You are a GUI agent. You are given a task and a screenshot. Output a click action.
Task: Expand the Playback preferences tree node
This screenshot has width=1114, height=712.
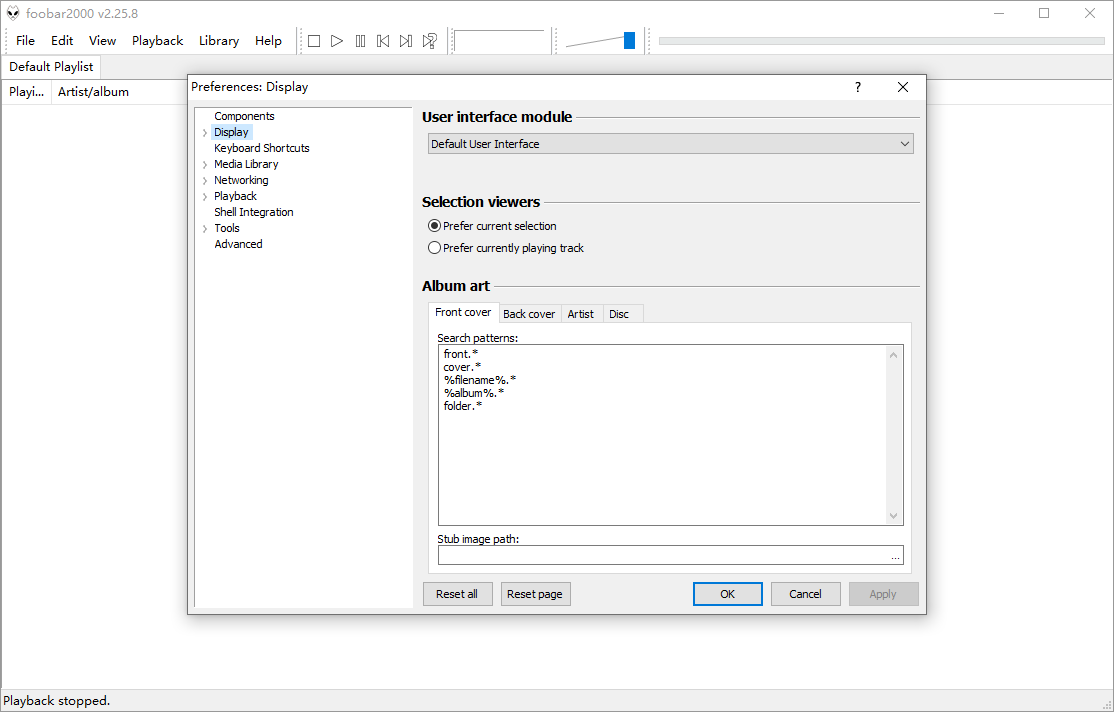point(205,197)
